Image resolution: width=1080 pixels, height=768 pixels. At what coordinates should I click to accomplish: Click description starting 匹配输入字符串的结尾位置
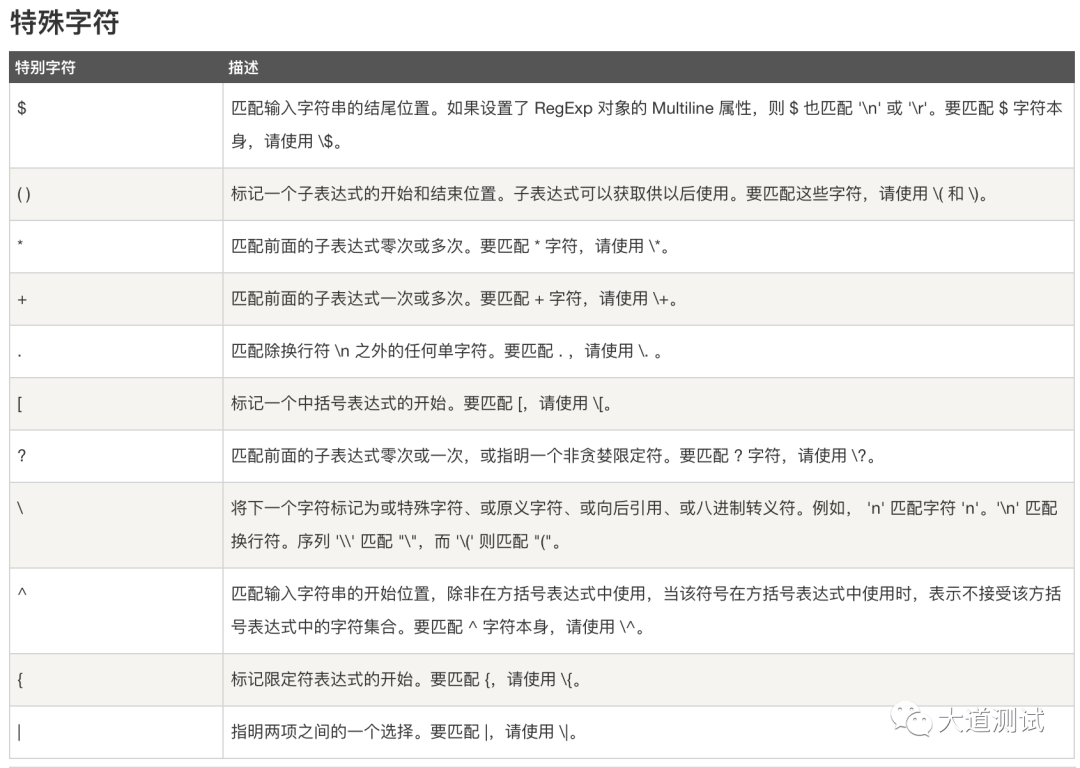tap(647, 125)
